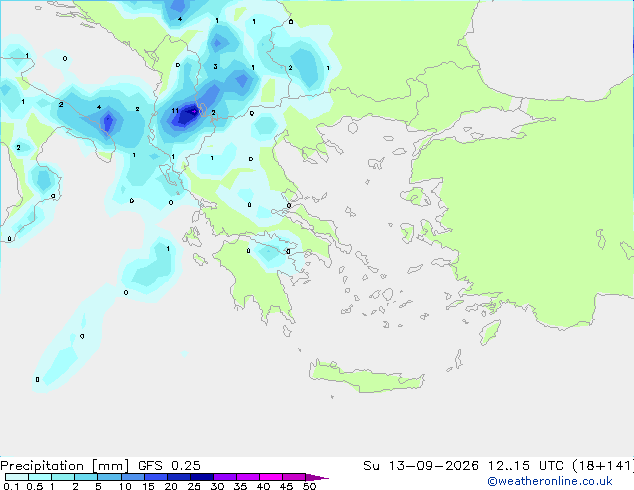The height and width of the screenshot is (490, 634).
Task: Open the weatheronline.co.uk copyright link
Action: point(550,481)
